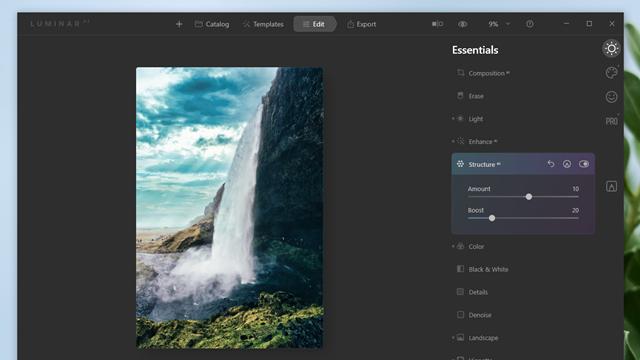
Task: Click the Black & White icon
Action: [x=460, y=269]
